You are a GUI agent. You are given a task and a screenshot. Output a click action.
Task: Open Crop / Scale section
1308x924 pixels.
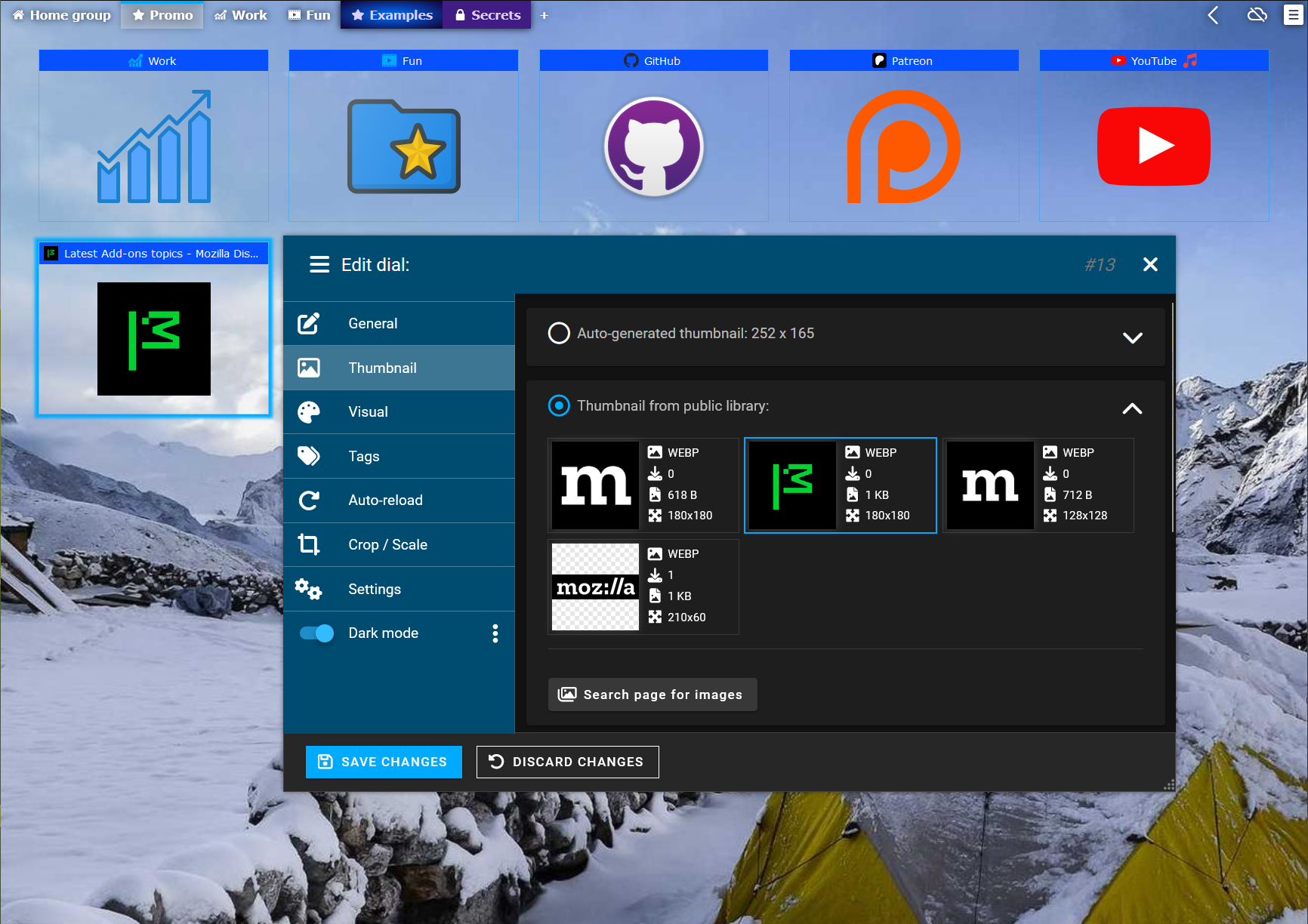click(399, 545)
